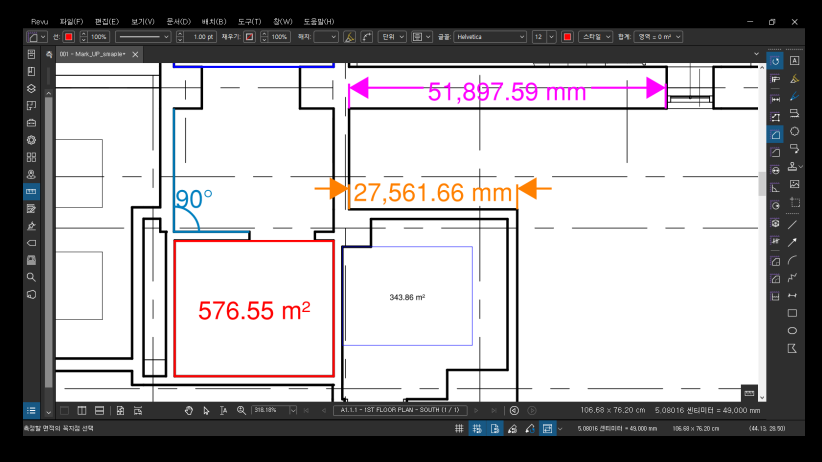Toggle snap to grid in status bar
This screenshot has width=822, height=462.
(477, 428)
